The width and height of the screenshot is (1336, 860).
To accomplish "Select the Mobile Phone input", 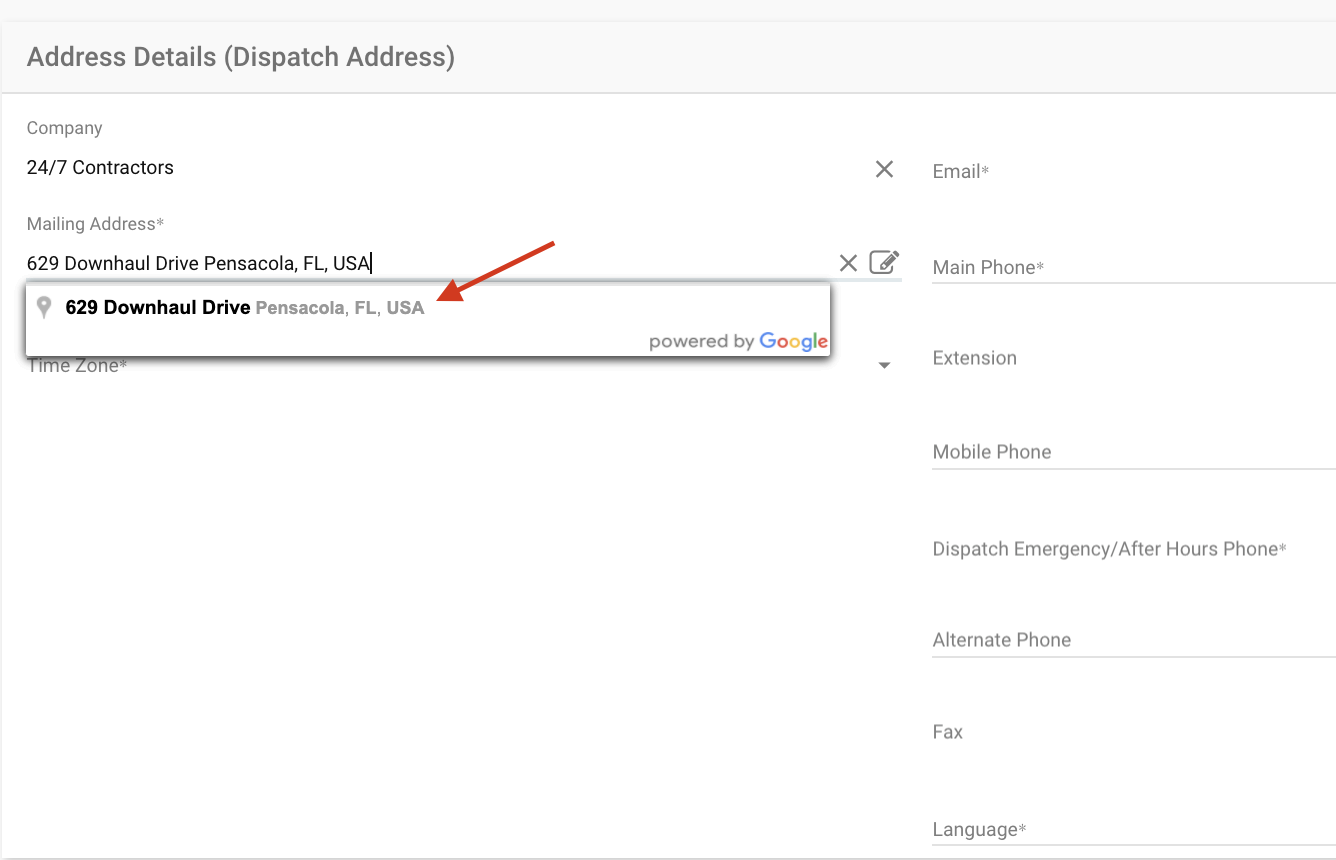I will [1130, 452].
